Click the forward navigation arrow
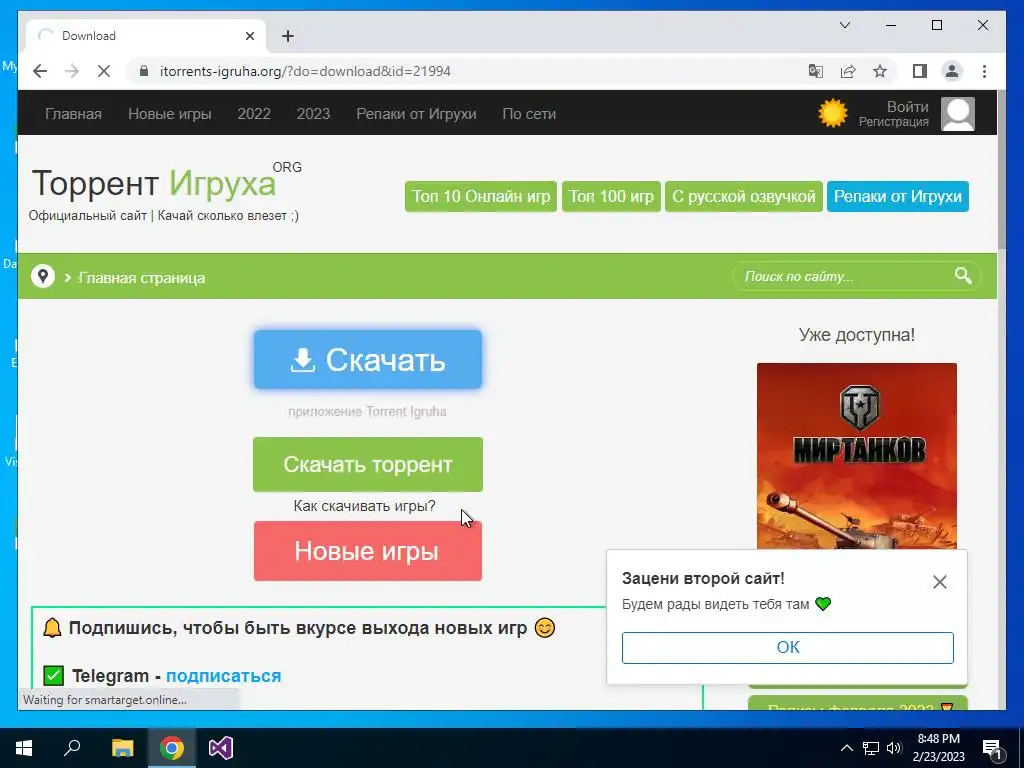This screenshot has height=768, width=1024. point(72,71)
